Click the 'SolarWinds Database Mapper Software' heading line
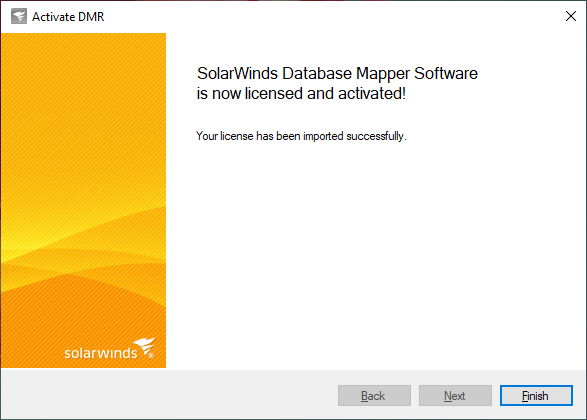The height and width of the screenshot is (420, 587). coord(337,73)
